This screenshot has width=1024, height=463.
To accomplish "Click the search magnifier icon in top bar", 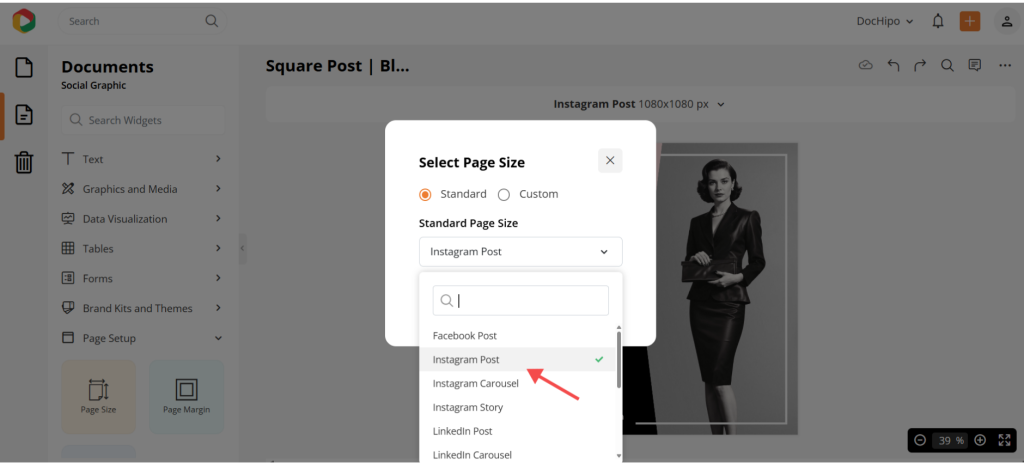I will (212, 21).
